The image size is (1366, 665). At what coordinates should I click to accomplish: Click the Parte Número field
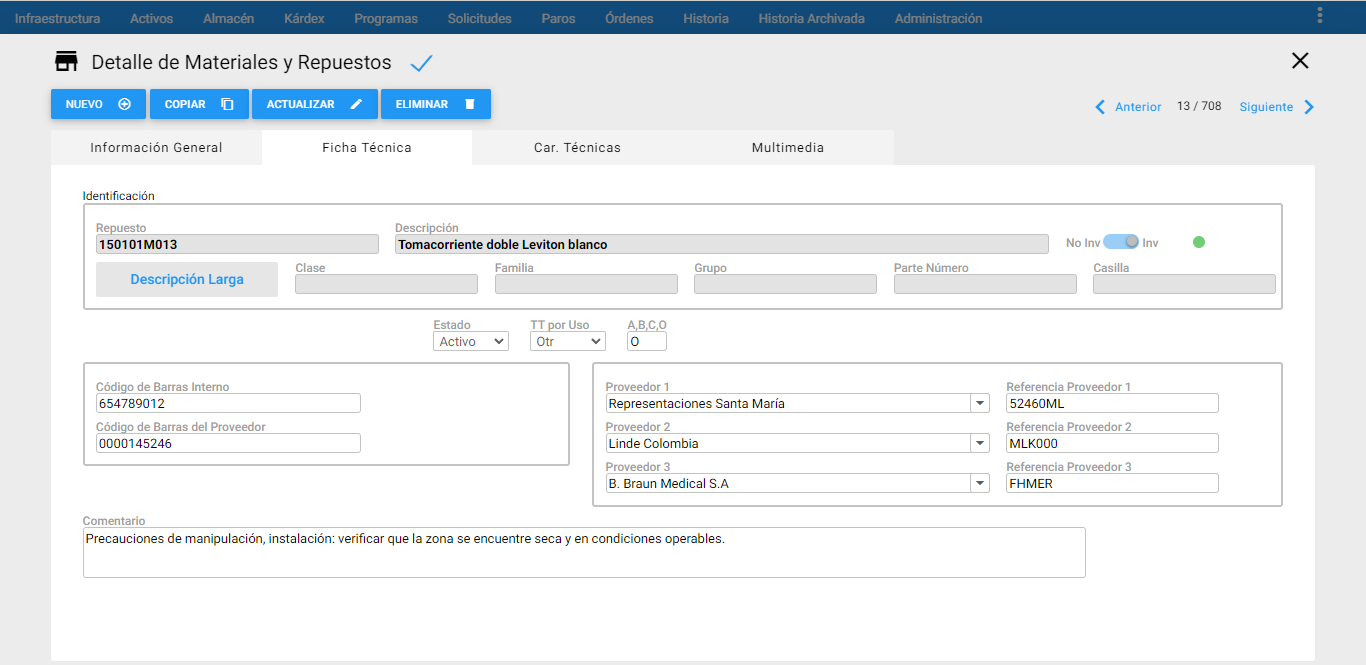(x=985, y=284)
